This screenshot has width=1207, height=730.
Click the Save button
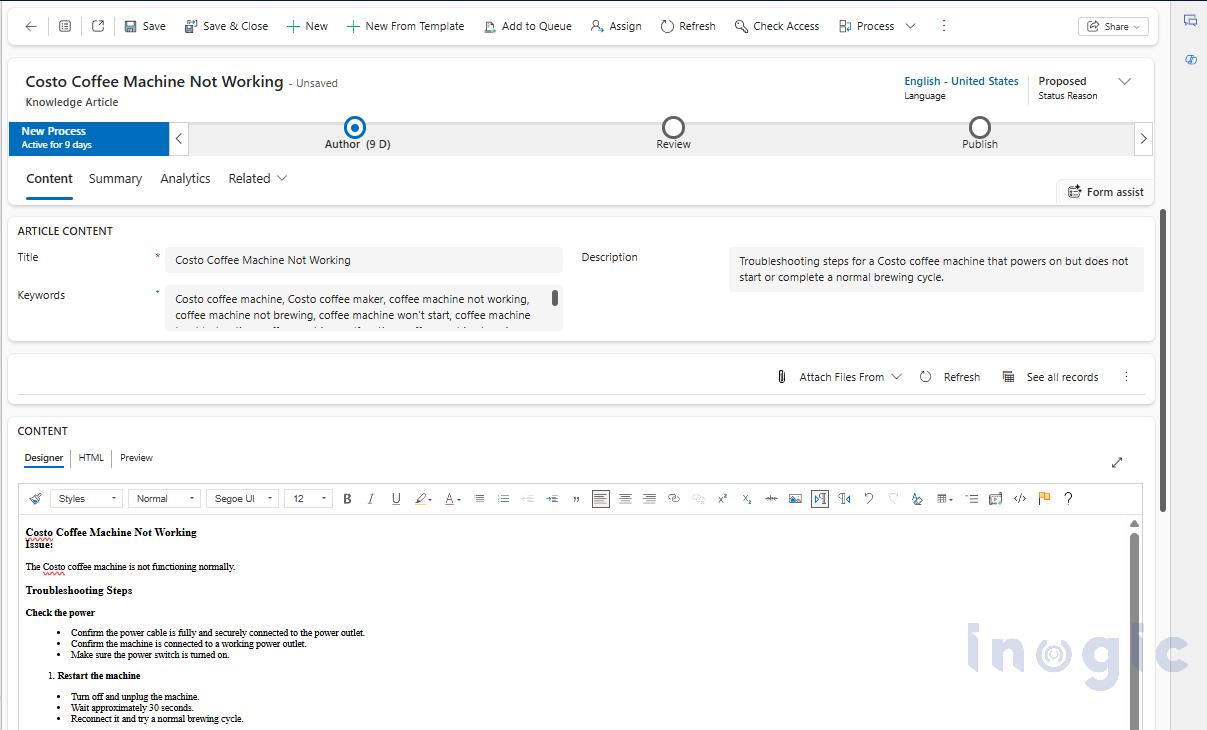[145, 26]
